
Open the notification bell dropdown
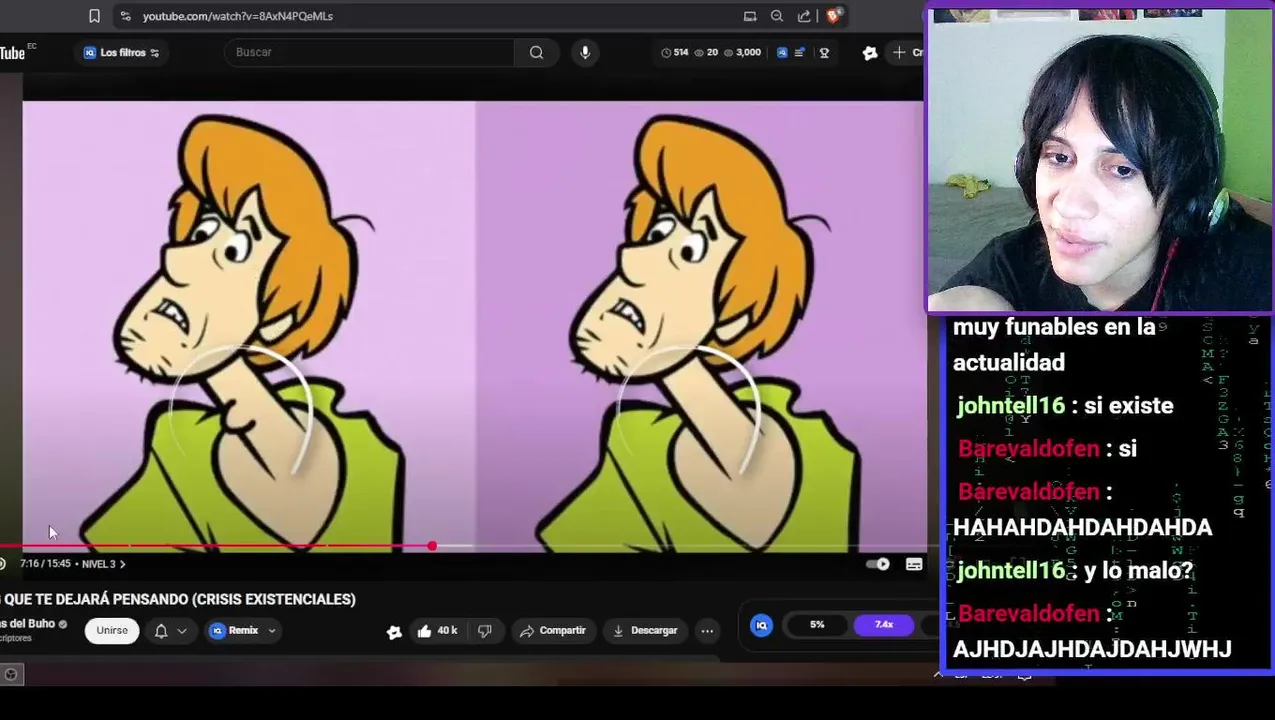[x=169, y=631]
